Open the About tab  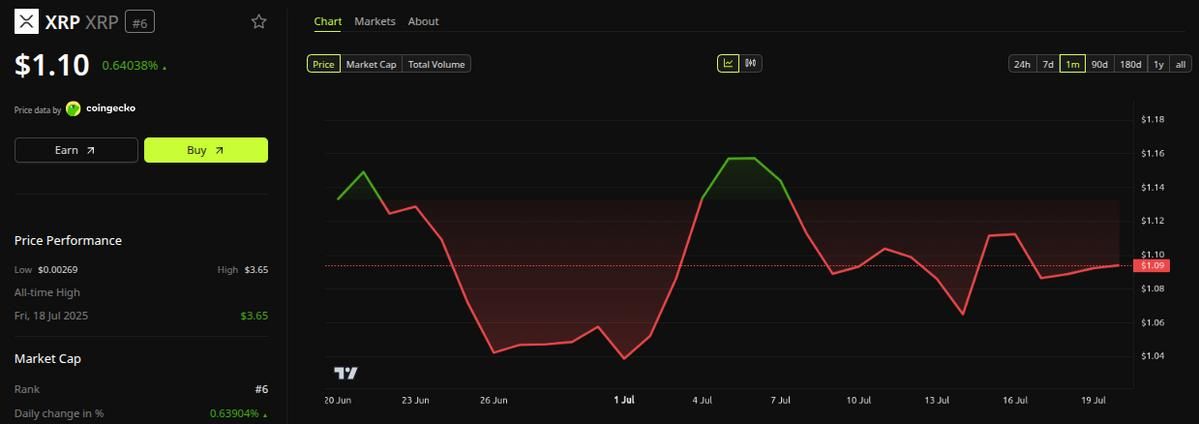[423, 21]
